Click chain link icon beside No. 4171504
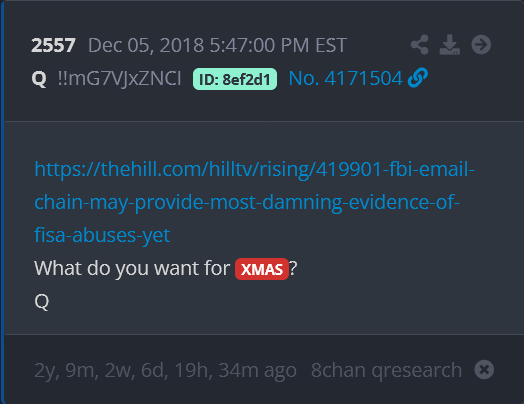Viewport: 524px width, 404px height. 418,78
